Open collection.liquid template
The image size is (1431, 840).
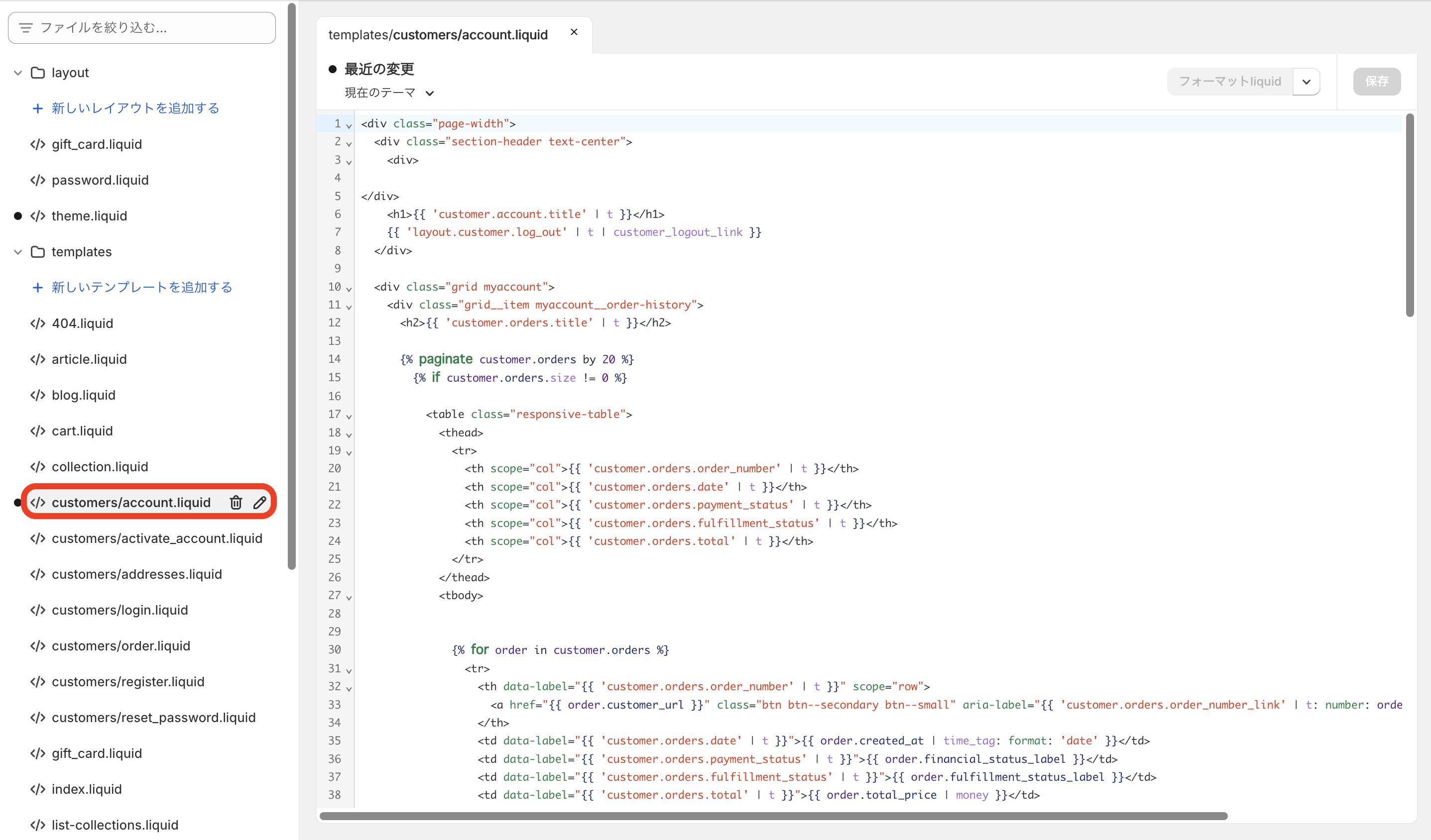tap(100, 467)
